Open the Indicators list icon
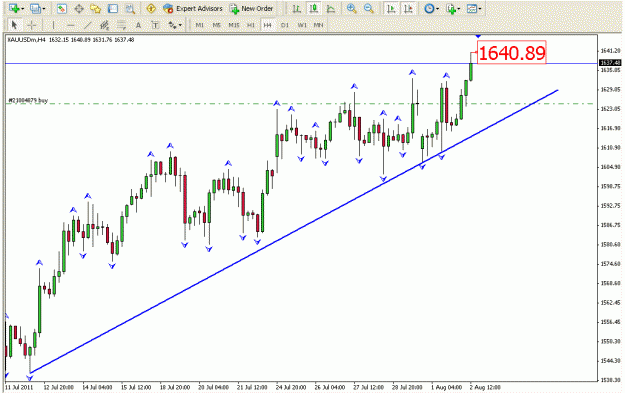 pyautogui.click(x=451, y=8)
